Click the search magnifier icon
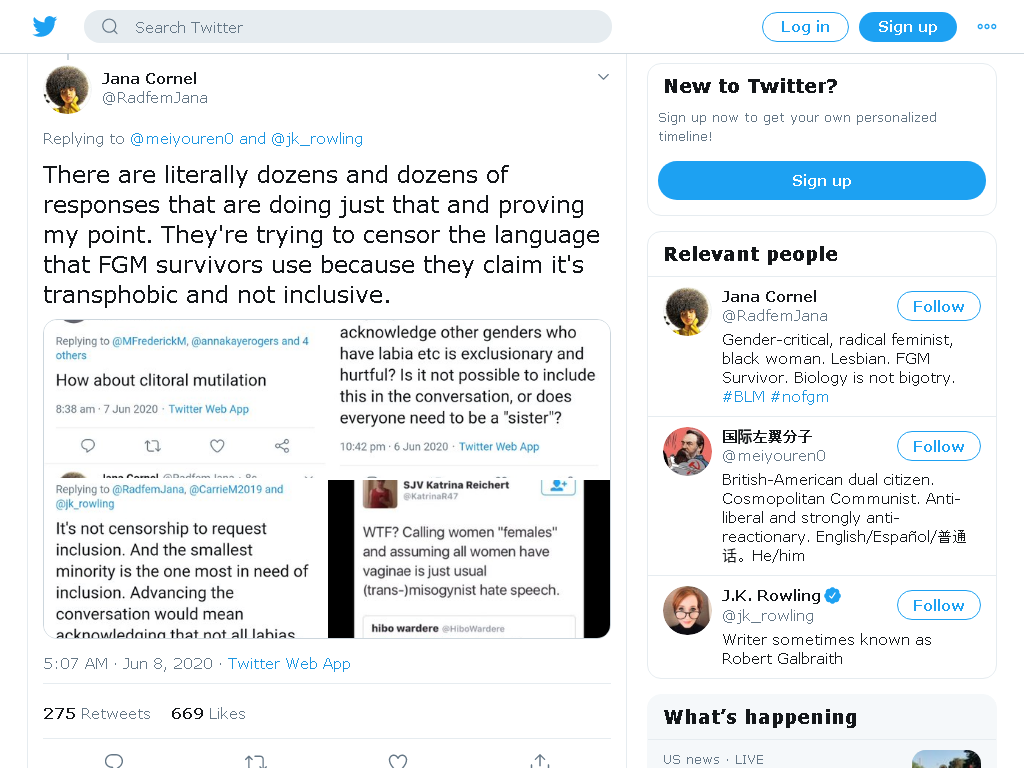This screenshot has height=768, width=1024. tap(110, 27)
